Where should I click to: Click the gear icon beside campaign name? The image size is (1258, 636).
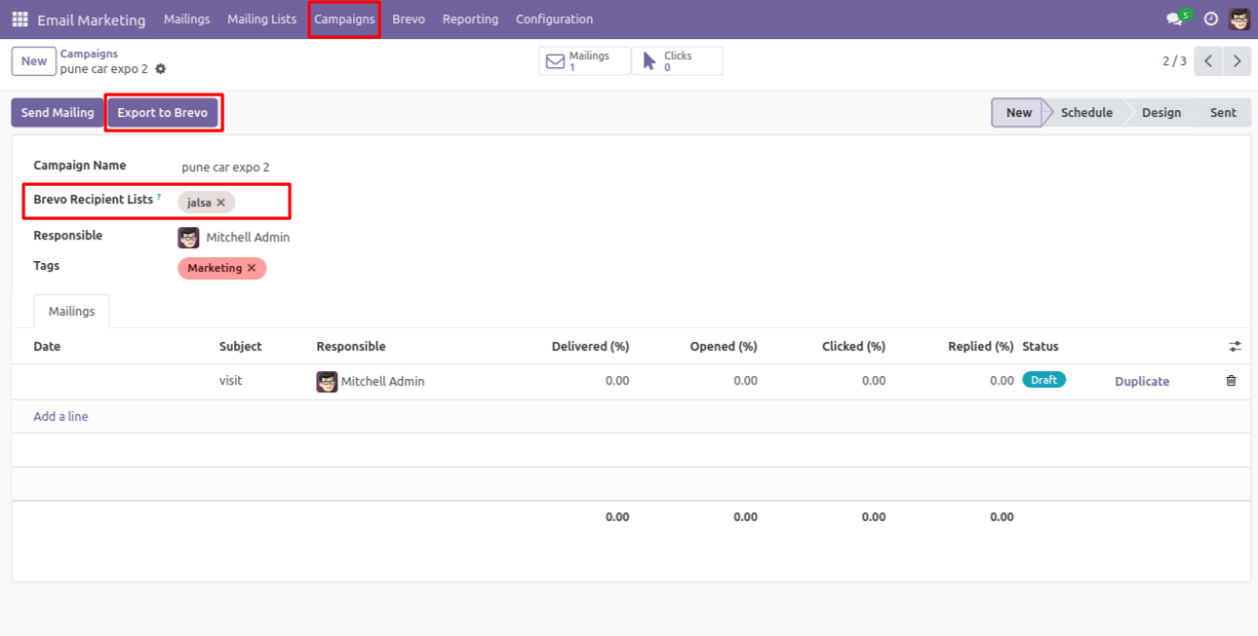click(161, 69)
